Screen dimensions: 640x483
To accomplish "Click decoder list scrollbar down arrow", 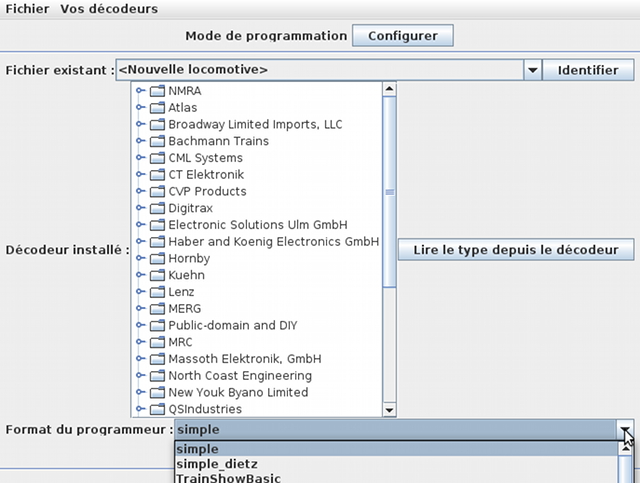I will click(x=389, y=410).
